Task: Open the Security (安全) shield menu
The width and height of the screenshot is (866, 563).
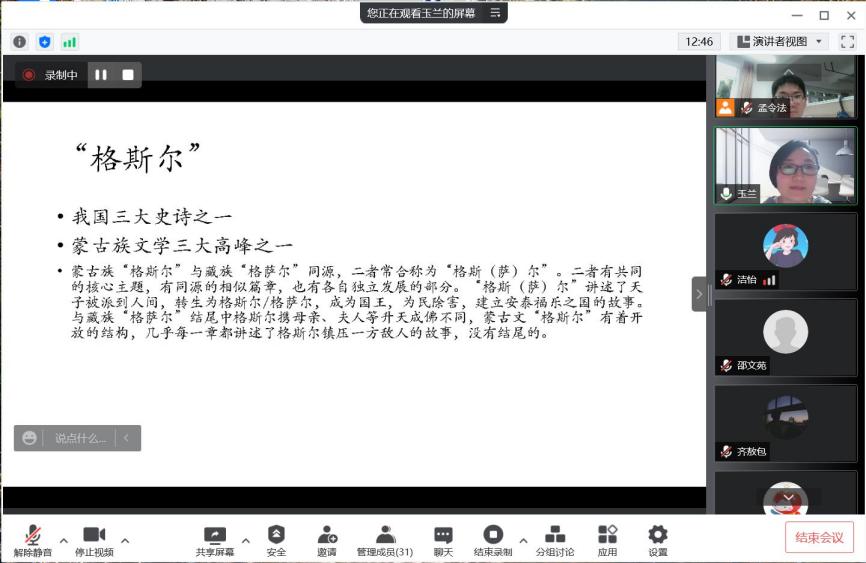Action: point(276,540)
